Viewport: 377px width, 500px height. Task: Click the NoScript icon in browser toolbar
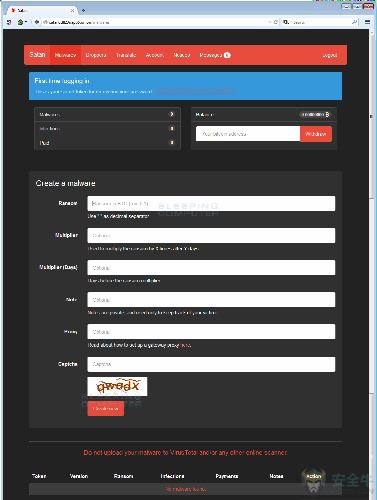click(x=9, y=22)
